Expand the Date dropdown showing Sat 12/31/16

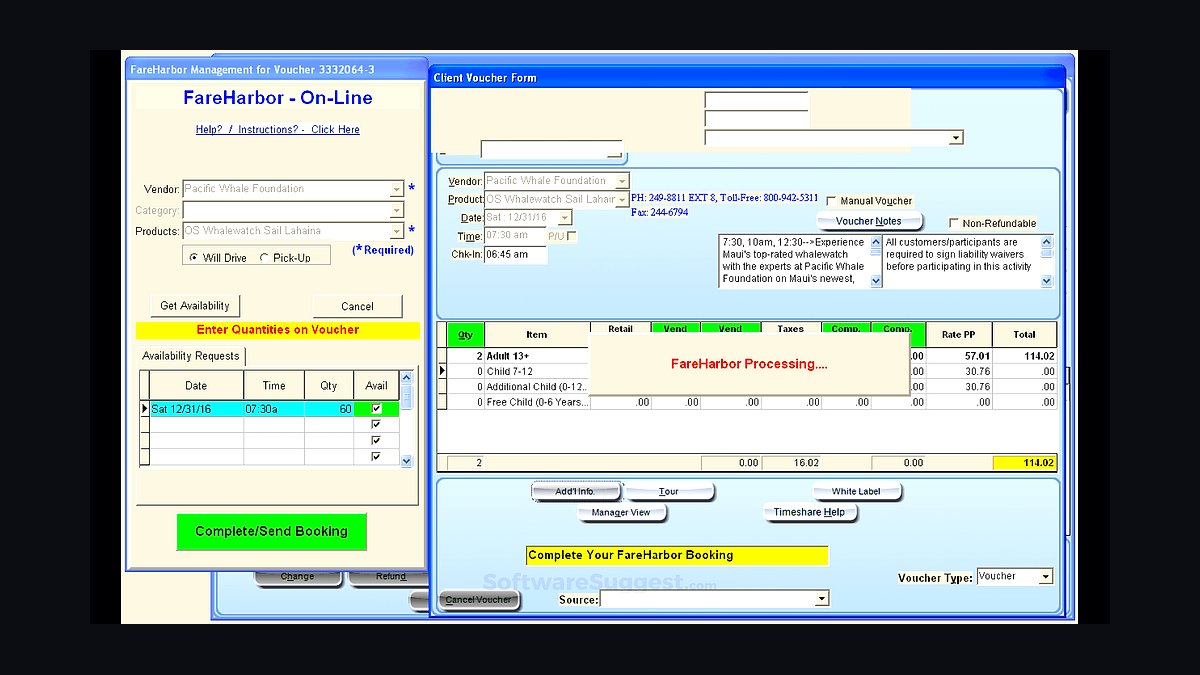coord(565,218)
